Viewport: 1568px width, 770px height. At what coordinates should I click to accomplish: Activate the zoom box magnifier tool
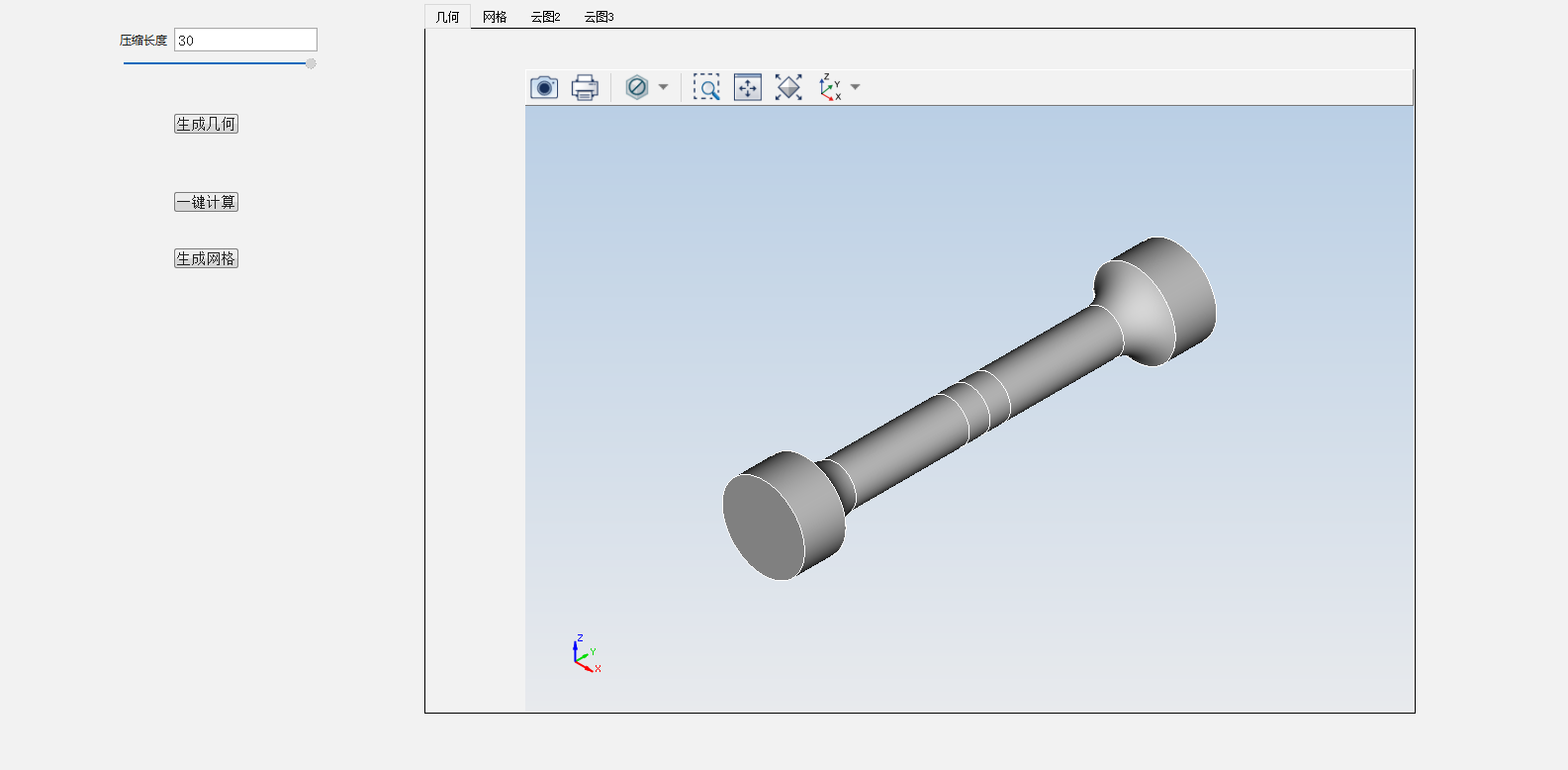(706, 87)
